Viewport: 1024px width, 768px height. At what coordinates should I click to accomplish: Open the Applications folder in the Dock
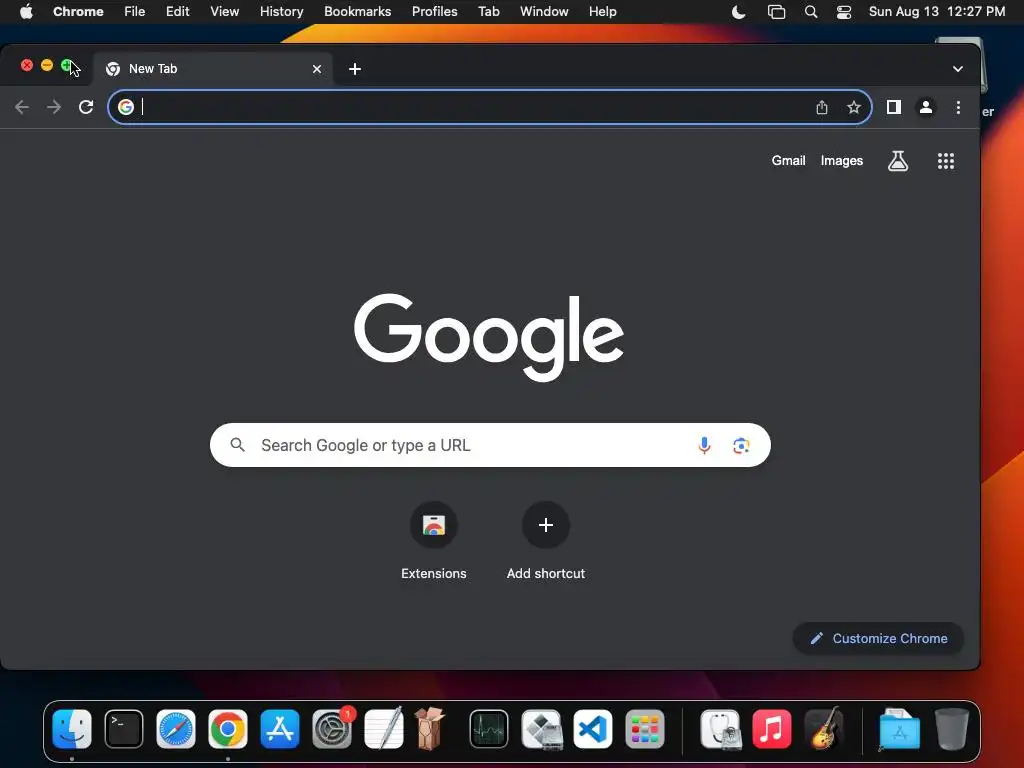(x=899, y=729)
